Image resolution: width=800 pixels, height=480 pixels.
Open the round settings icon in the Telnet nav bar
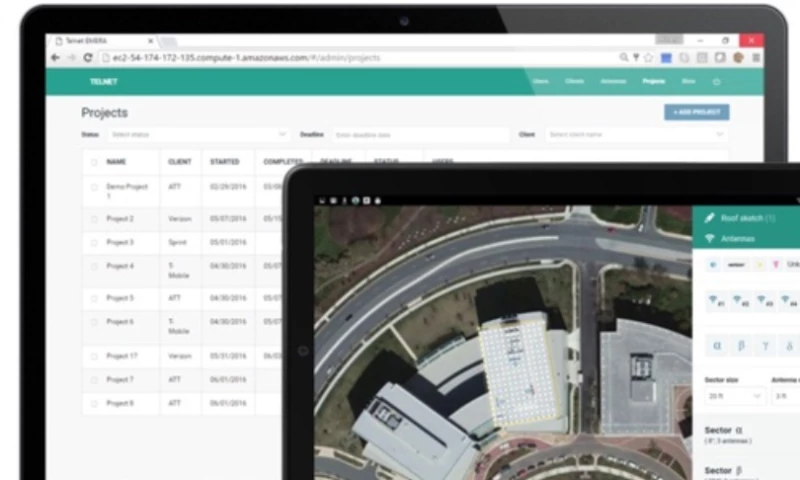pyautogui.click(x=716, y=82)
